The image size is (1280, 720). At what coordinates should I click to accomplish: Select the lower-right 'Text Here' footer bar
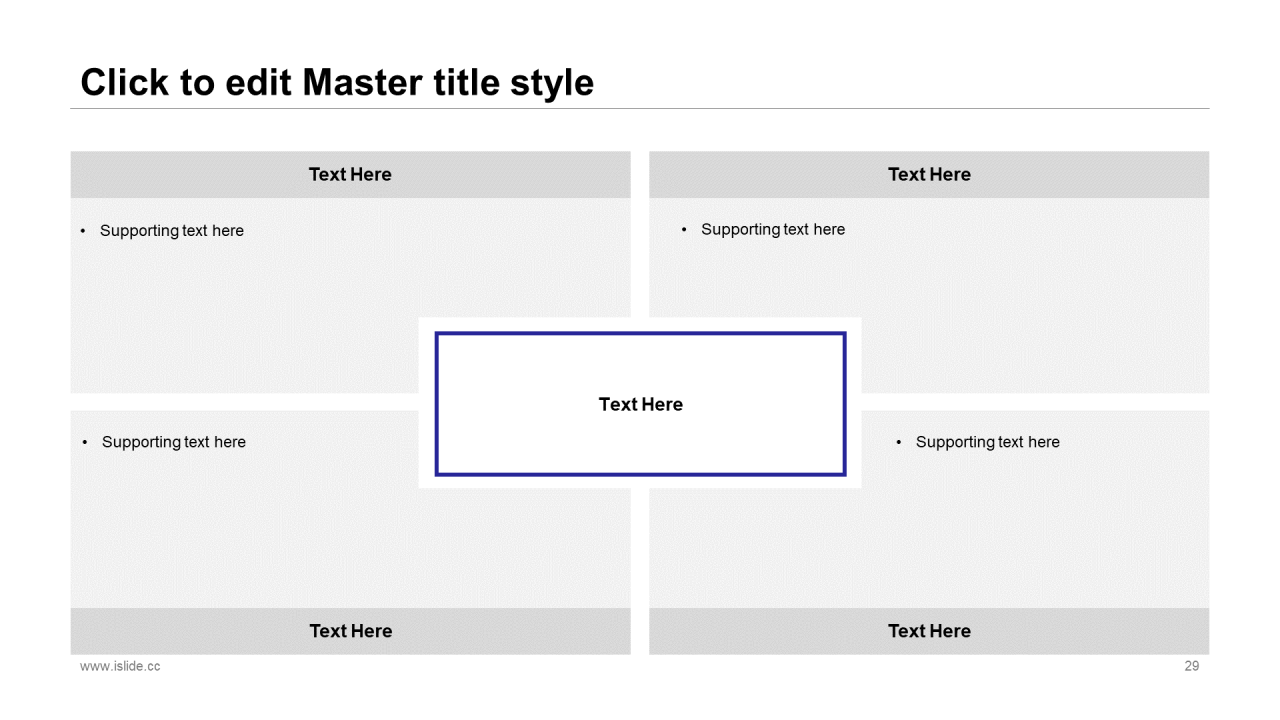929,631
